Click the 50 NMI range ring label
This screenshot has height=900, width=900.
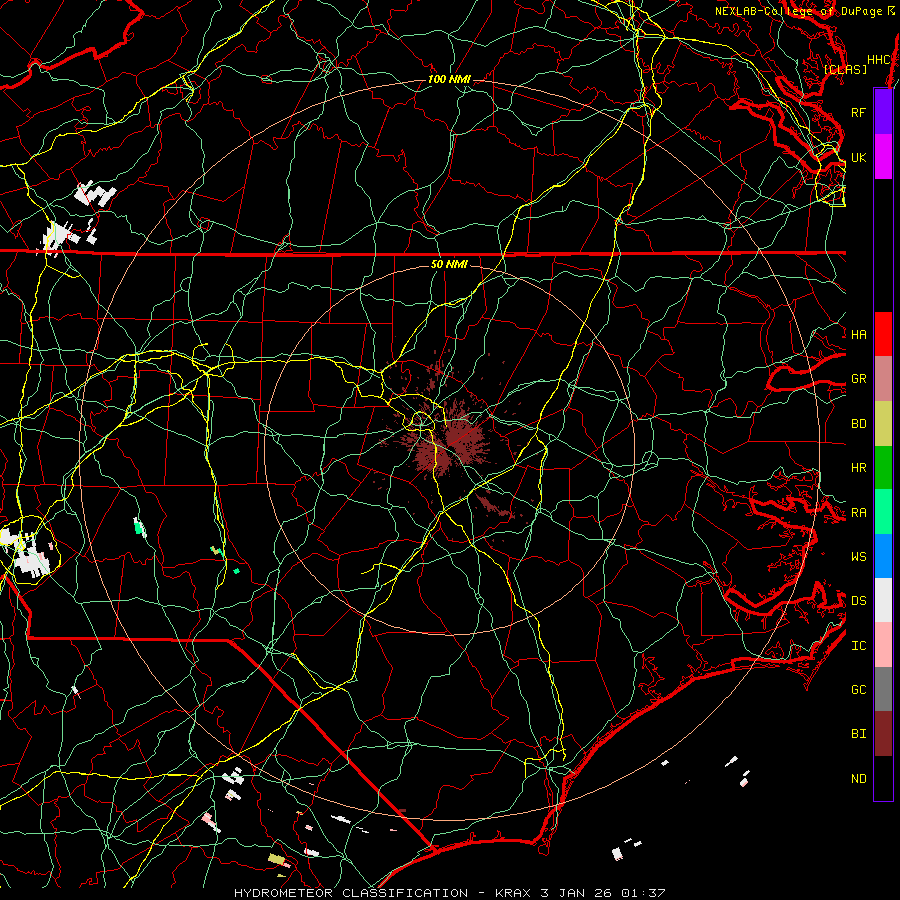coord(449,264)
